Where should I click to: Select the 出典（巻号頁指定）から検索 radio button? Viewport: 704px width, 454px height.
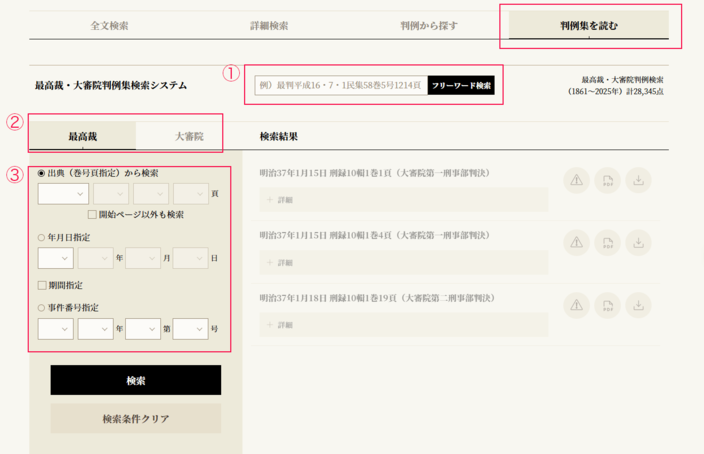click(x=41, y=173)
